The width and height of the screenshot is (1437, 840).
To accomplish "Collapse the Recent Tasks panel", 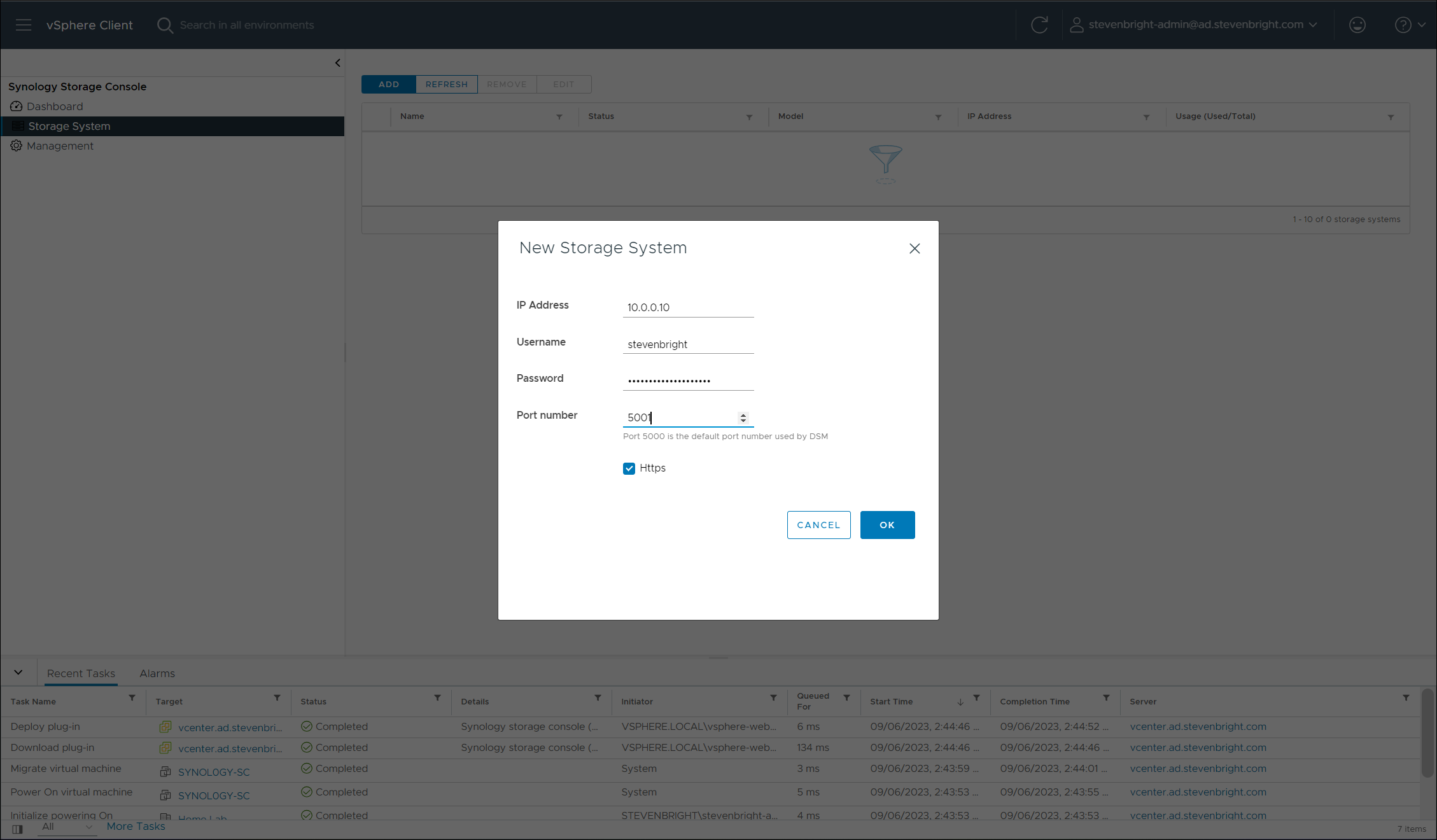I will click(18, 673).
